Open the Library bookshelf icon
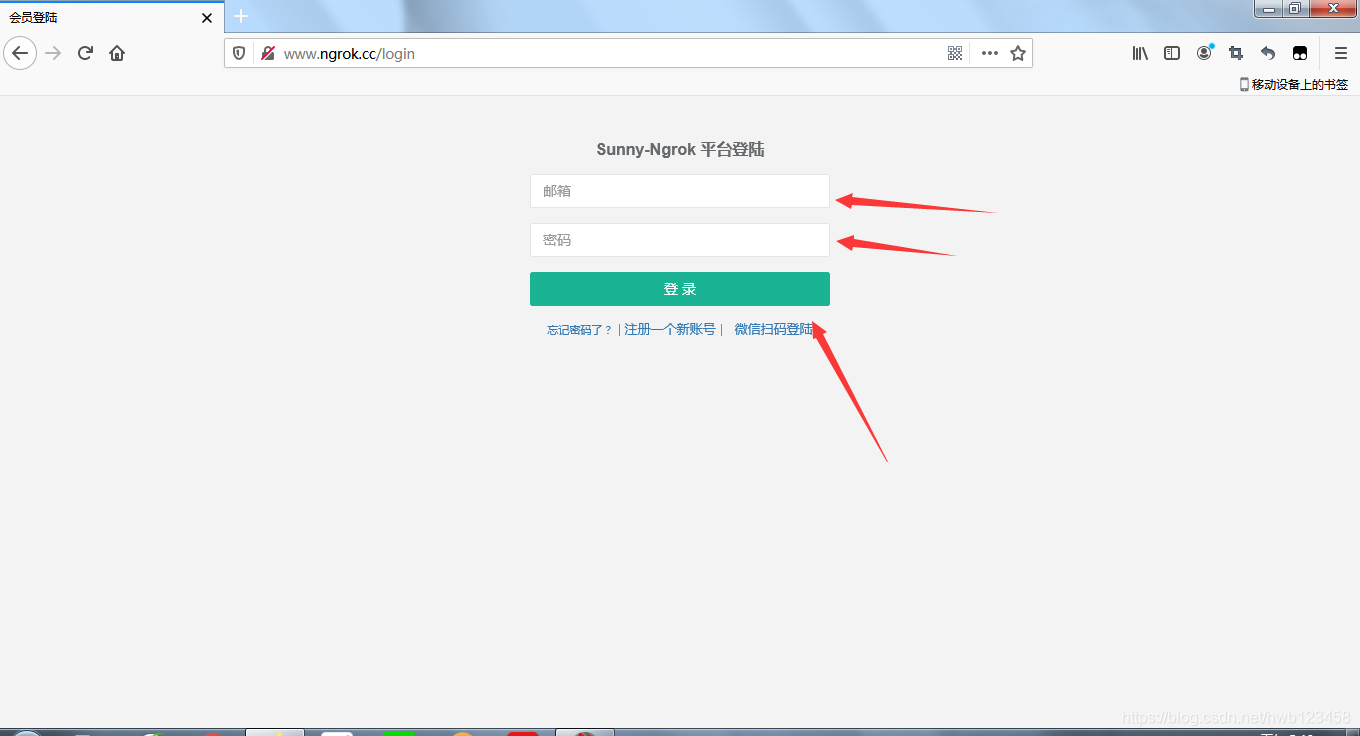The image size is (1360, 736). (x=1140, y=53)
